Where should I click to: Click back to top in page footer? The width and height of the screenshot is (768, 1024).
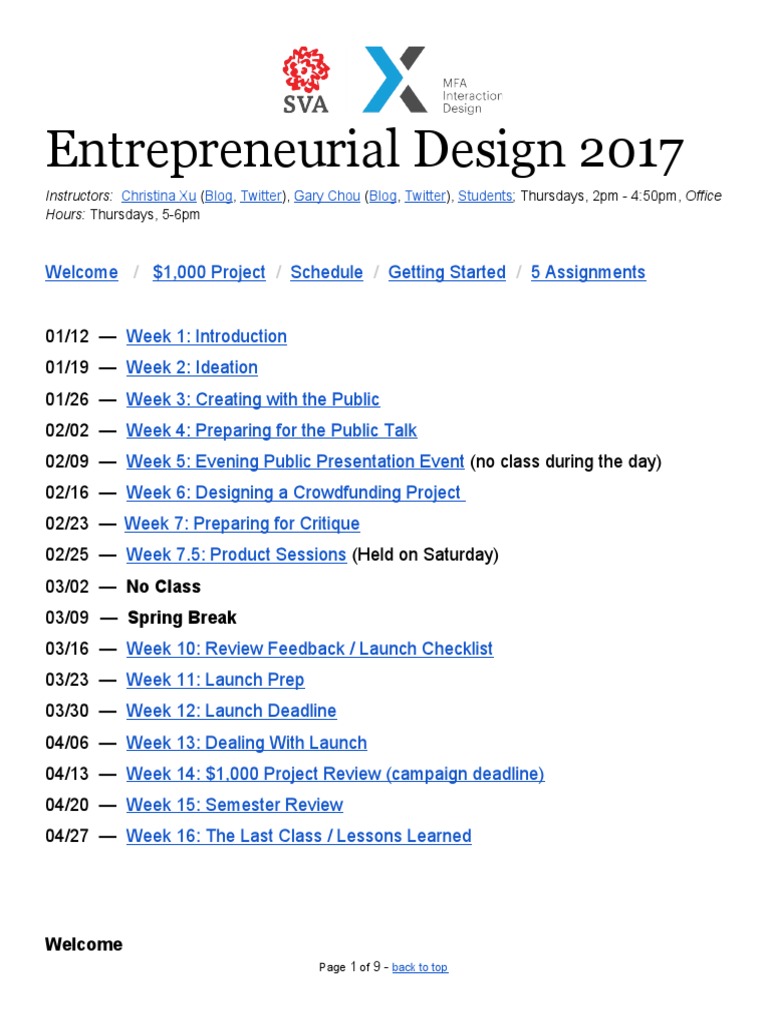point(420,967)
